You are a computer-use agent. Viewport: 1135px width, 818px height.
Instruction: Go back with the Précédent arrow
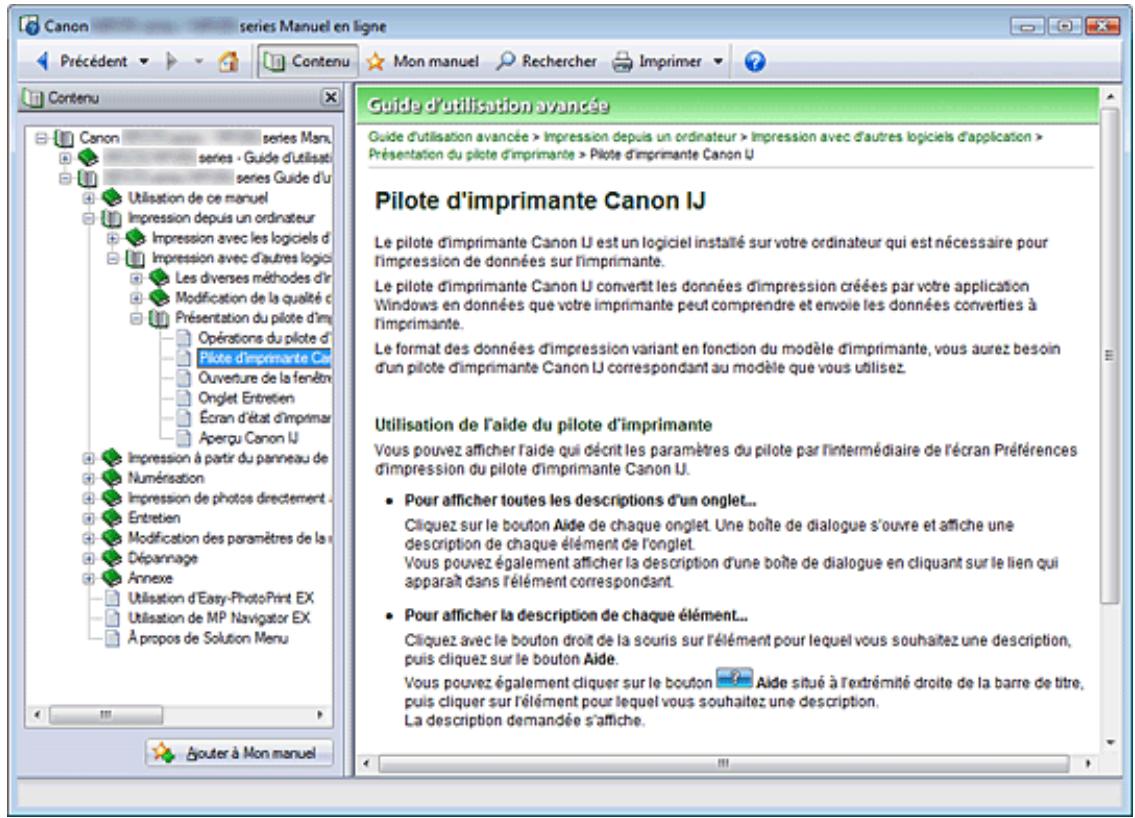coord(82,62)
